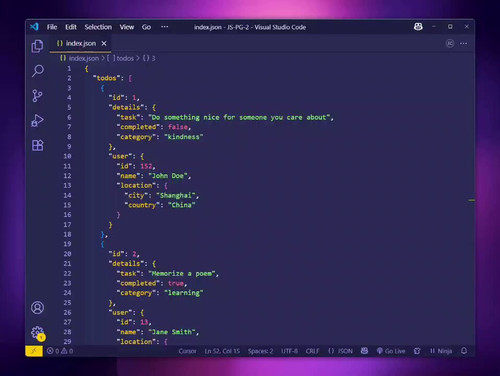Image resolution: width=500 pixels, height=376 pixels.
Task: Click line number 1 in gutter
Action: [x=69, y=68]
